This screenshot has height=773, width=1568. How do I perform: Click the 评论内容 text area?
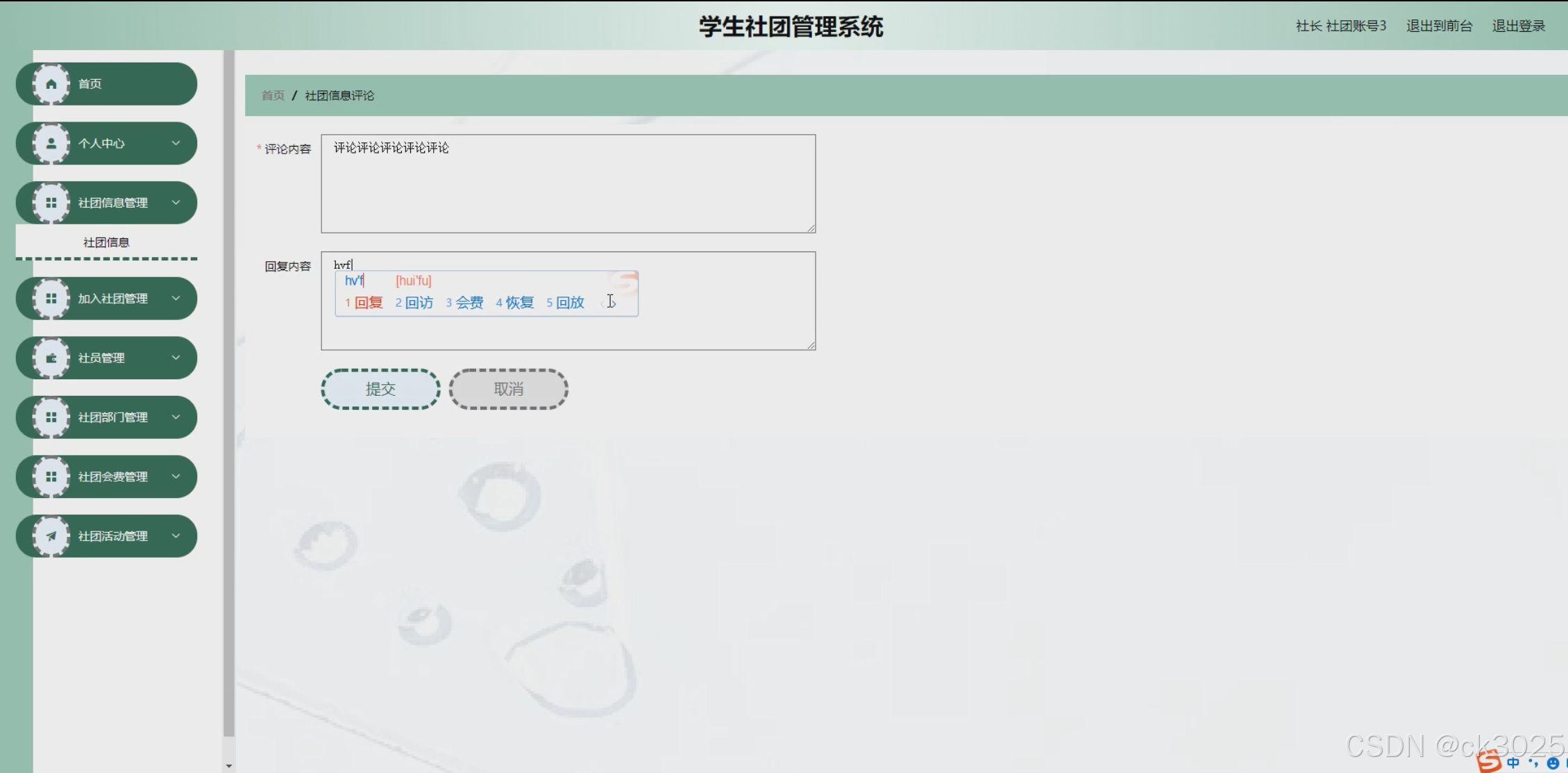[568, 184]
